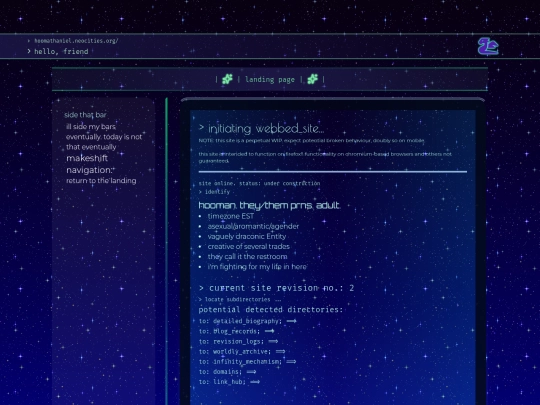The height and width of the screenshot is (405, 540).
Task: Click the green sparkle icon left of landing page
Action: [x=227, y=79]
